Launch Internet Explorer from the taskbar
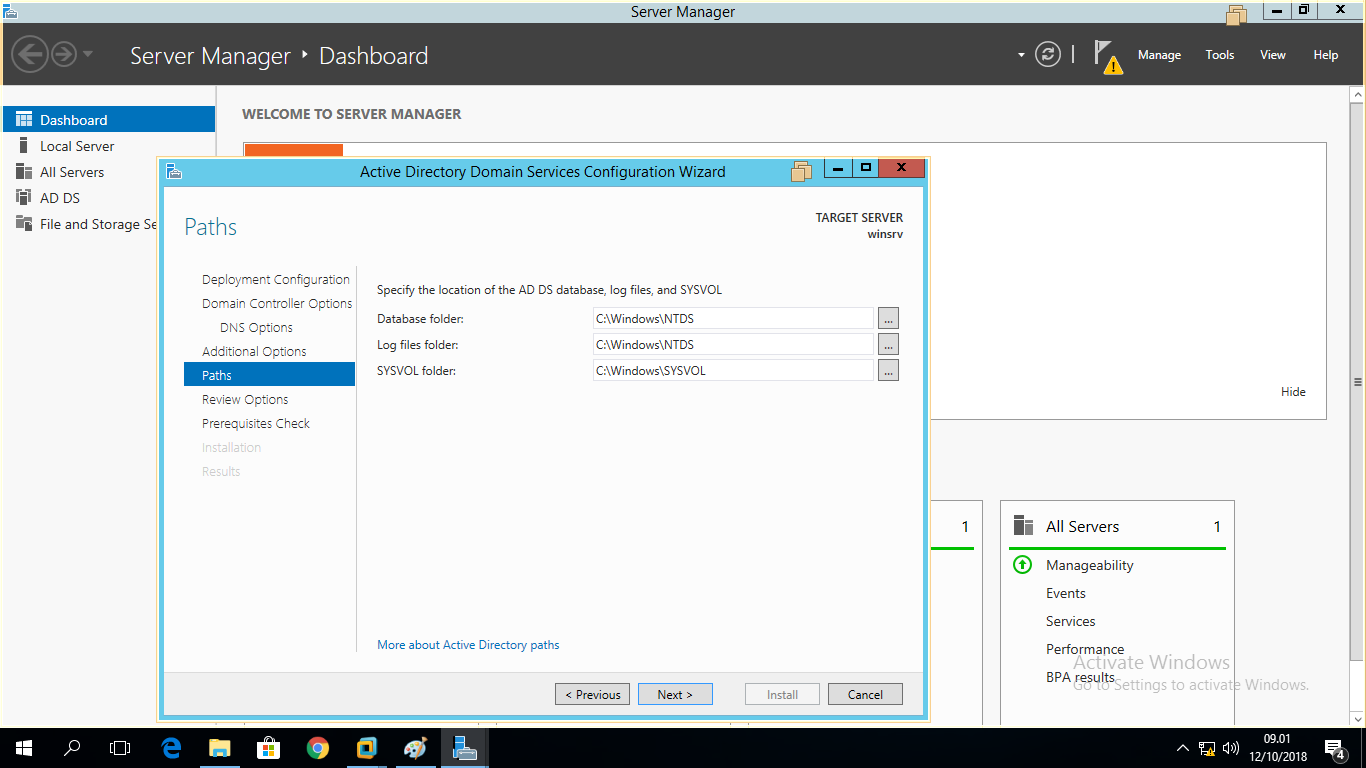 tap(171, 747)
